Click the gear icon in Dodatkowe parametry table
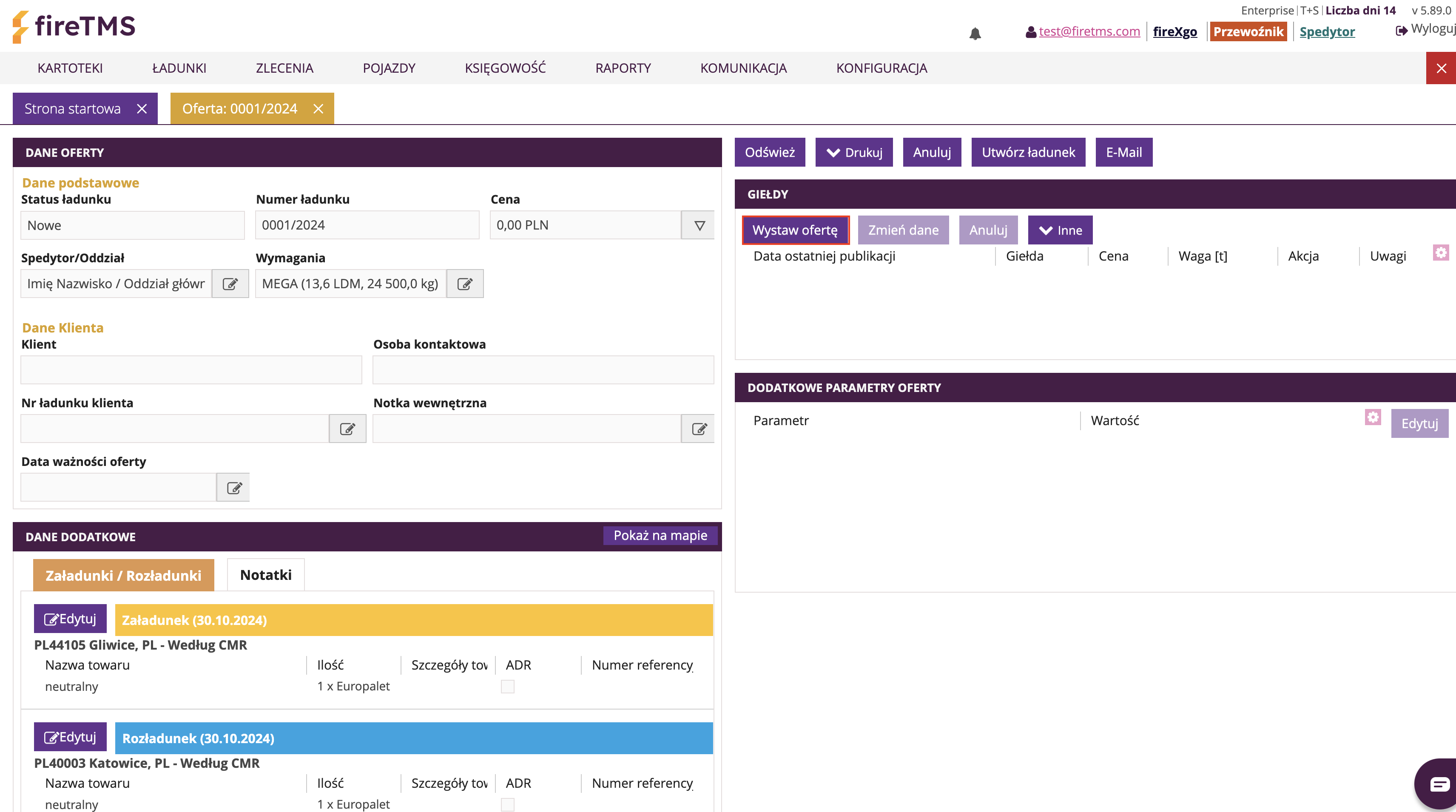 pyautogui.click(x=1372, y=417)
